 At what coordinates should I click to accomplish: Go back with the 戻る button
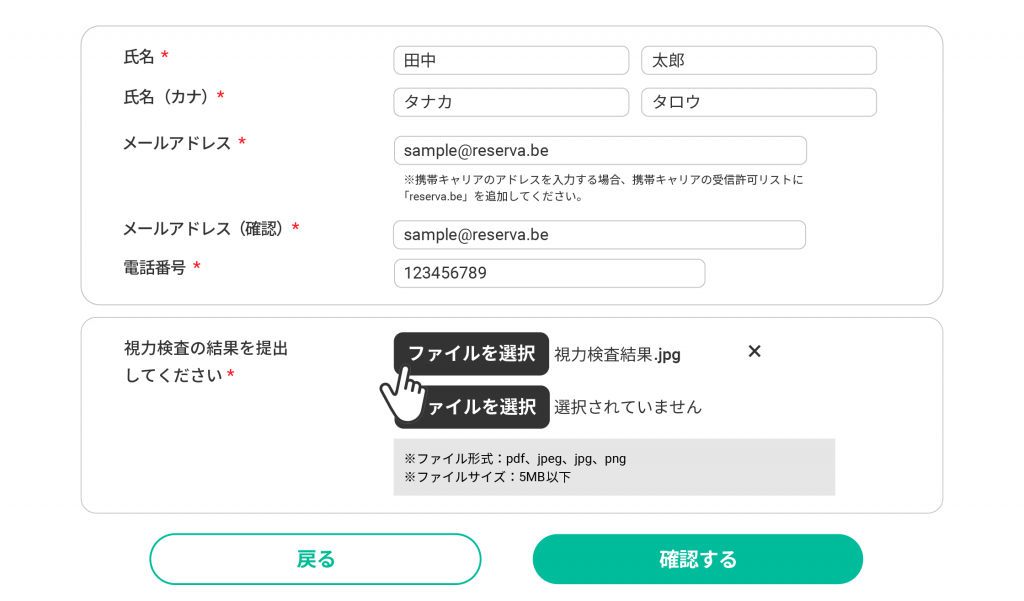point(315,559)
